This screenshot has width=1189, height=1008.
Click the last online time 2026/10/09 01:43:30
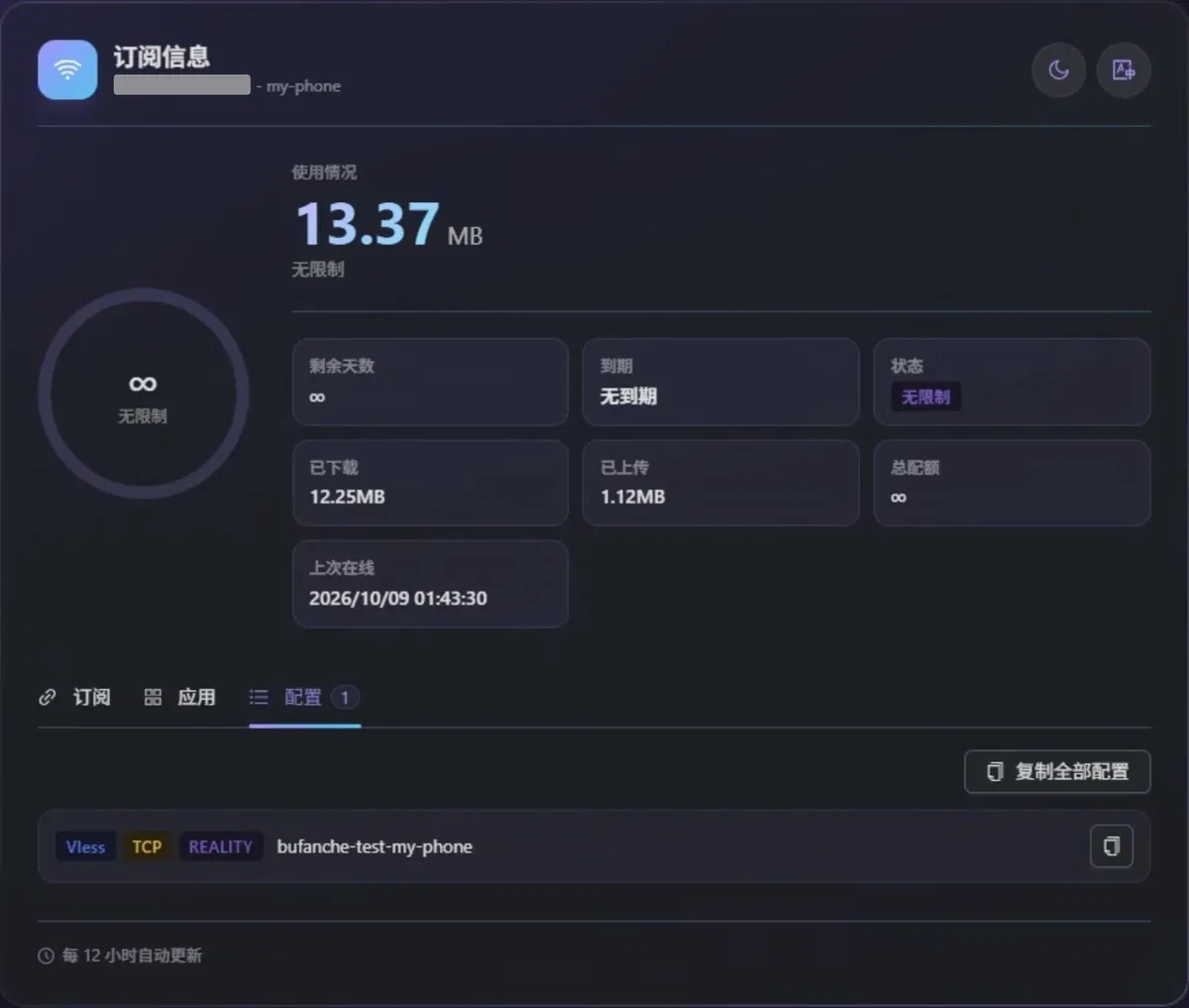tap(397, 599)
